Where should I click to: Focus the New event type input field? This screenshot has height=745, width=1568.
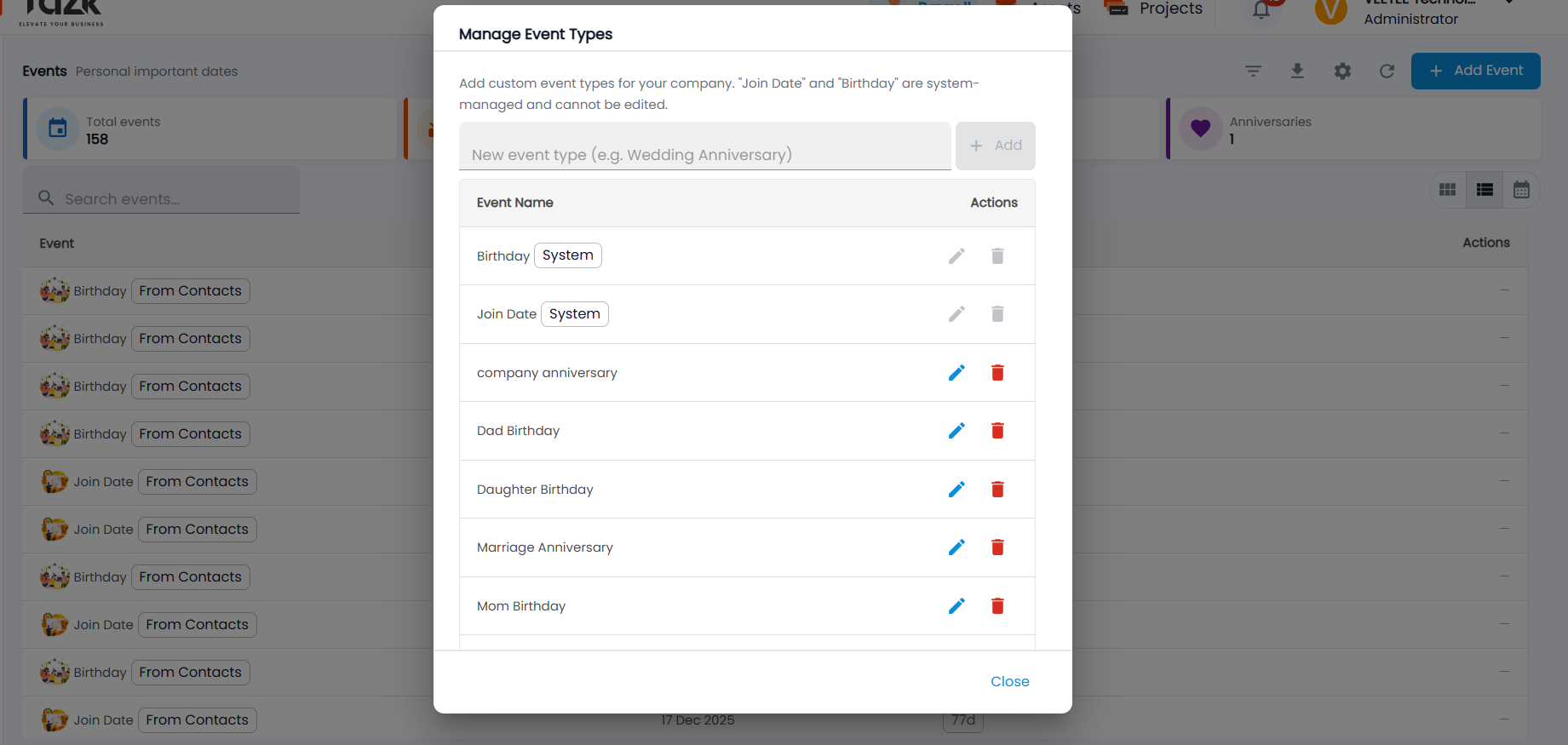[705, 146]
